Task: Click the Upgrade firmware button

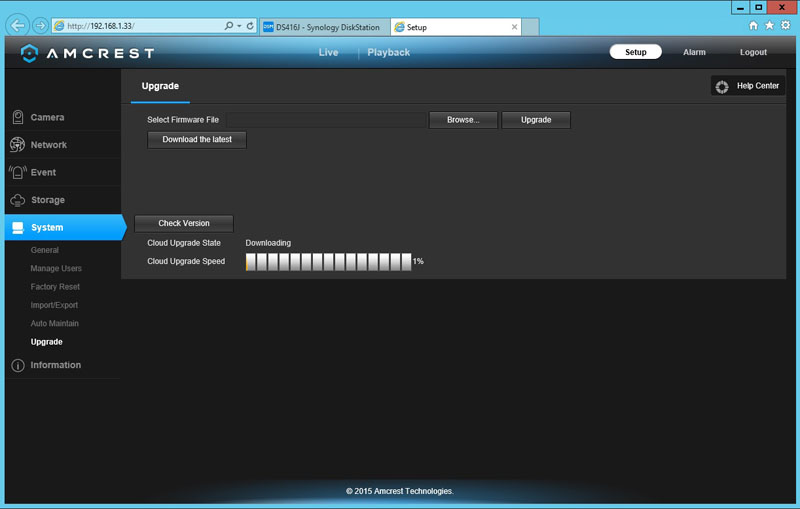Action: point(536,120)
